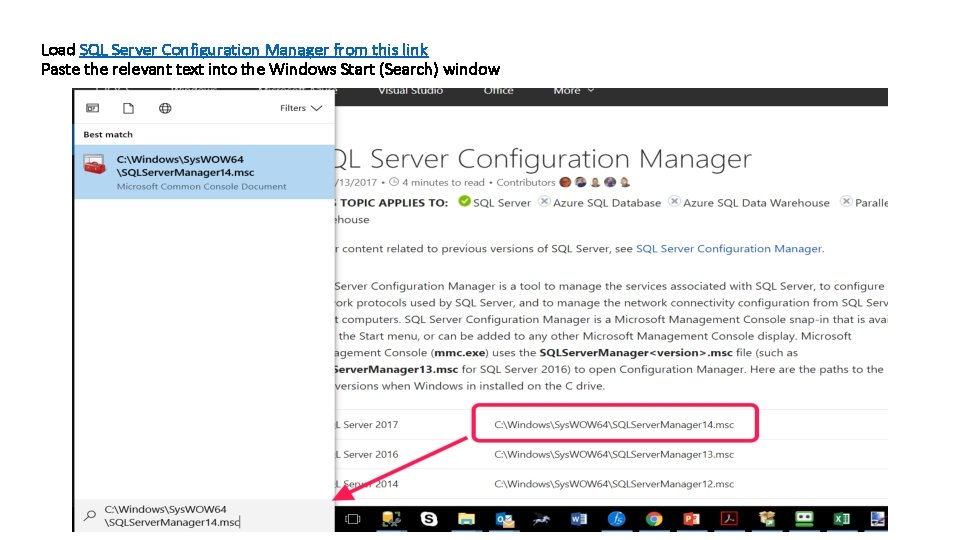
Task: Click the red toolbox icon of the best match result
Action: [x=94, y=164]
